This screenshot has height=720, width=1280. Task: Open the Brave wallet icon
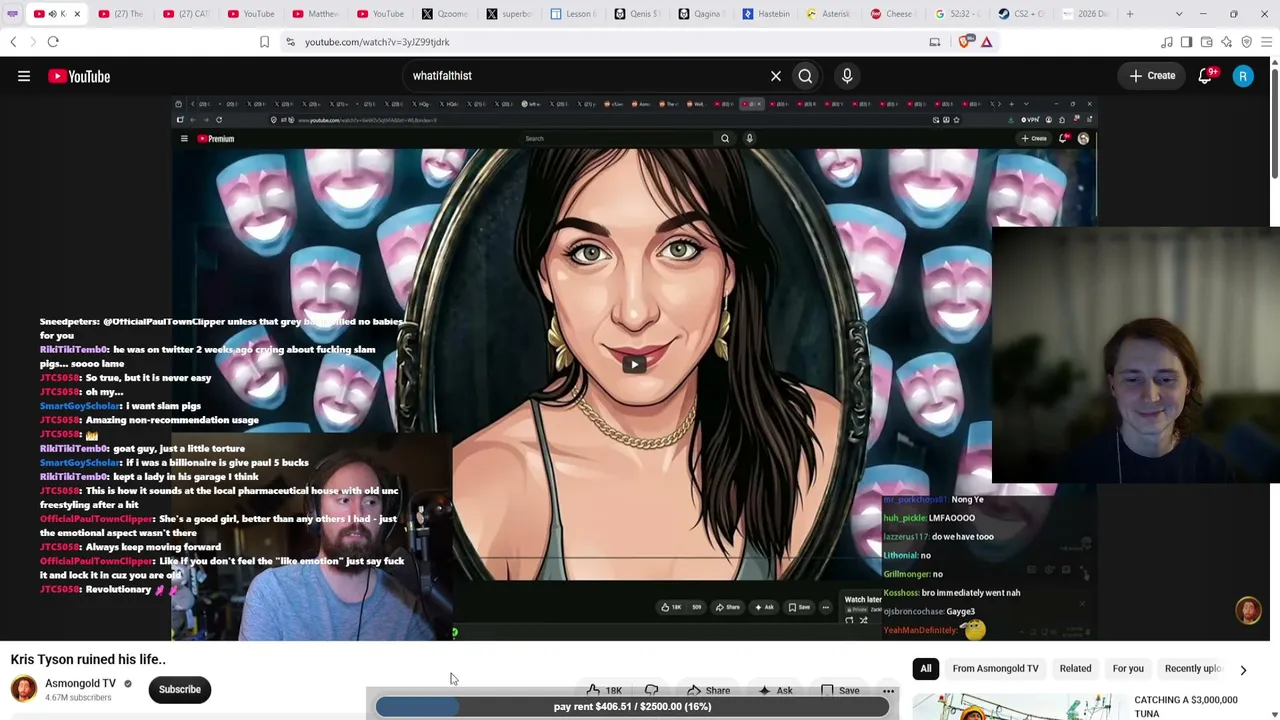(1206, 42)
